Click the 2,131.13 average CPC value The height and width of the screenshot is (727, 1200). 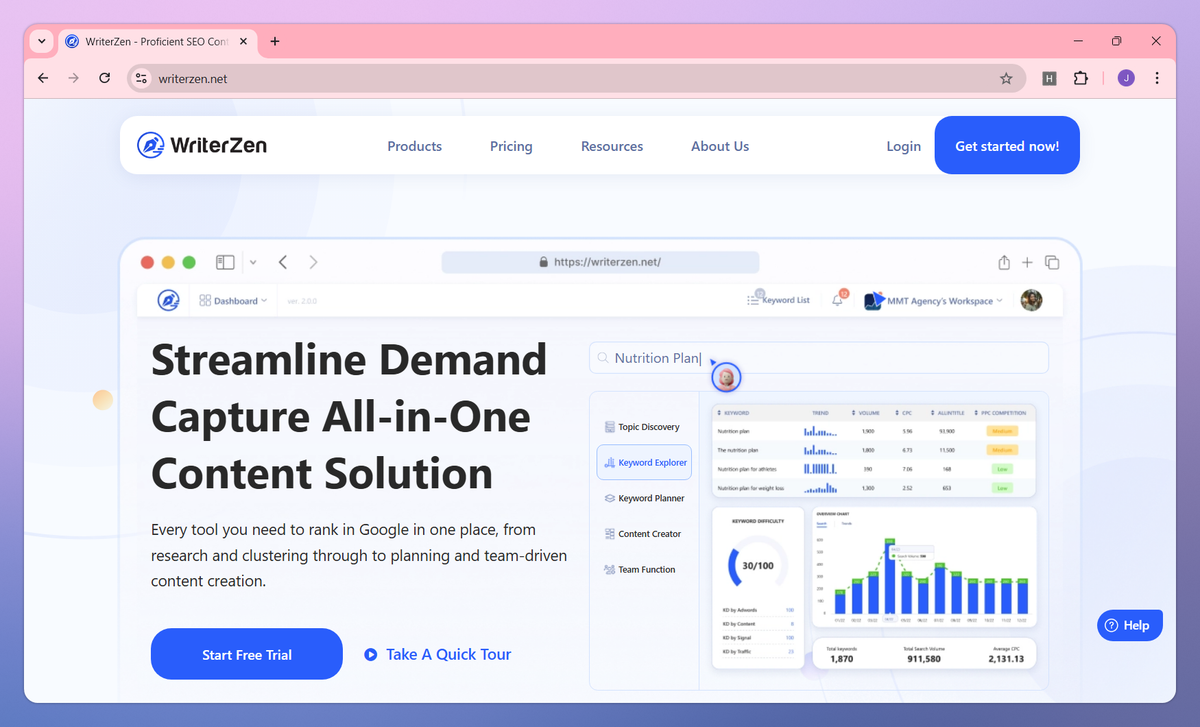tap(1007, 660)
